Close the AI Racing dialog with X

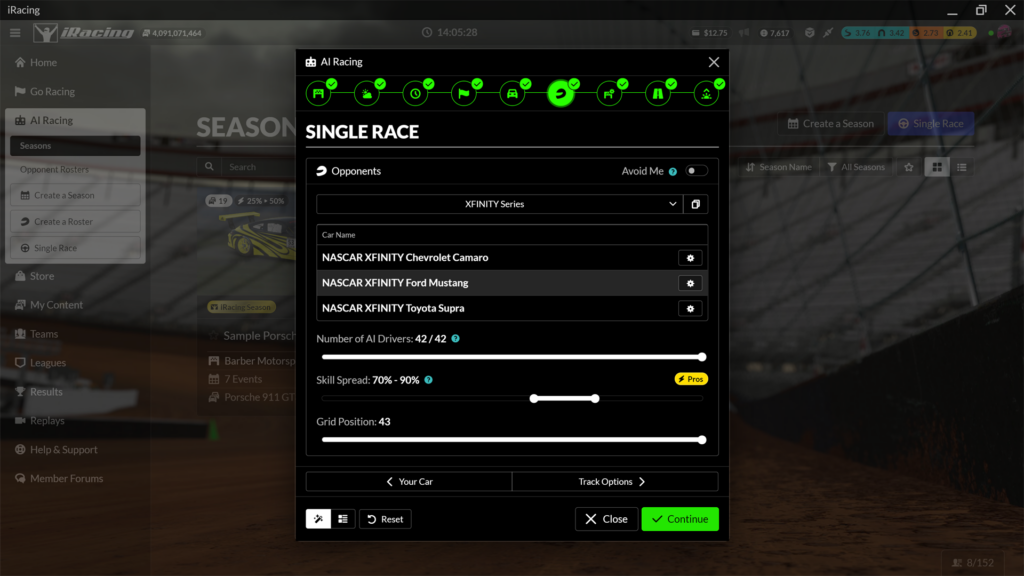coord(714,62)
